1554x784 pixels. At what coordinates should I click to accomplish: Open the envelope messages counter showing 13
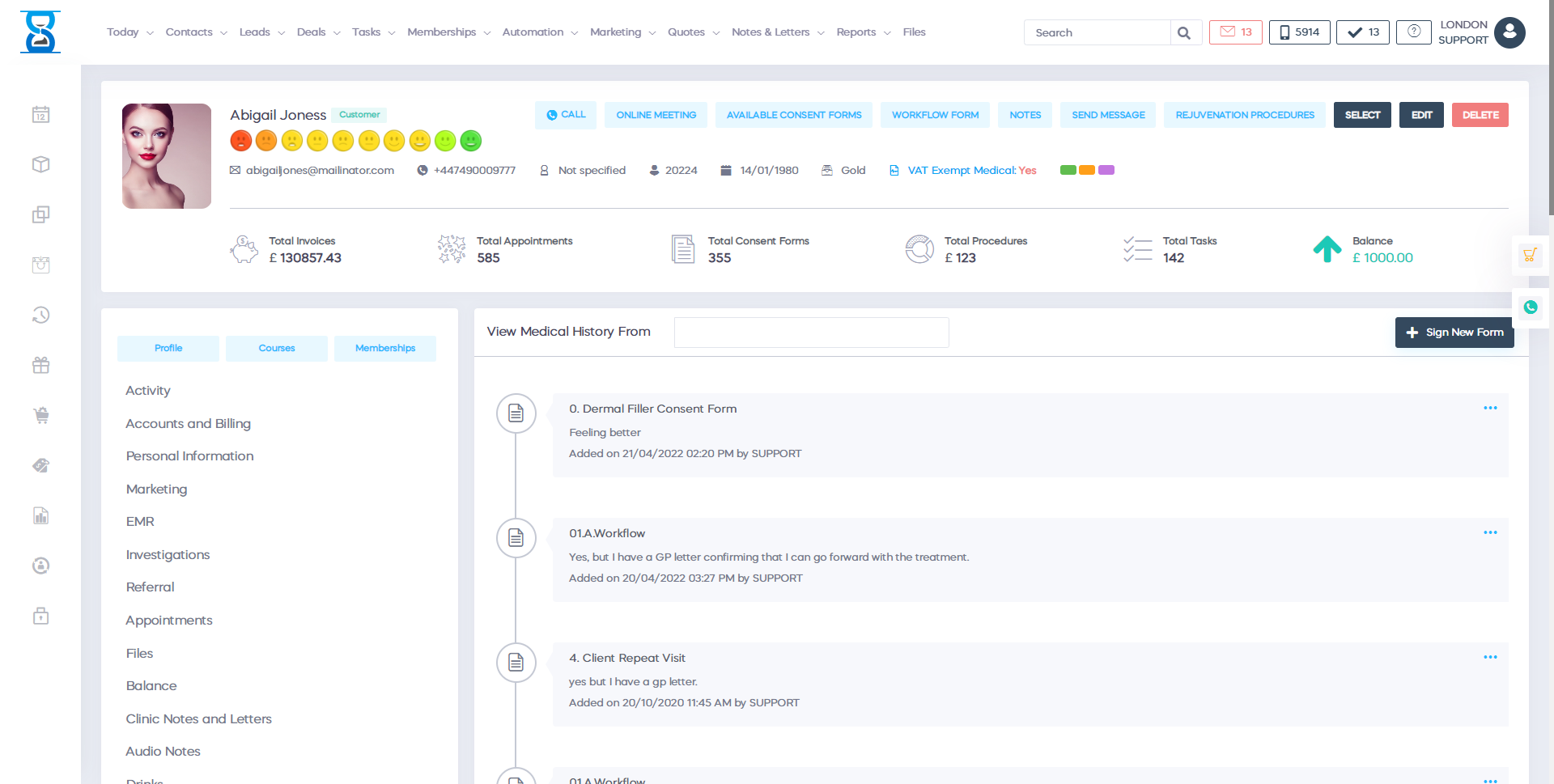click(1235, 32)
